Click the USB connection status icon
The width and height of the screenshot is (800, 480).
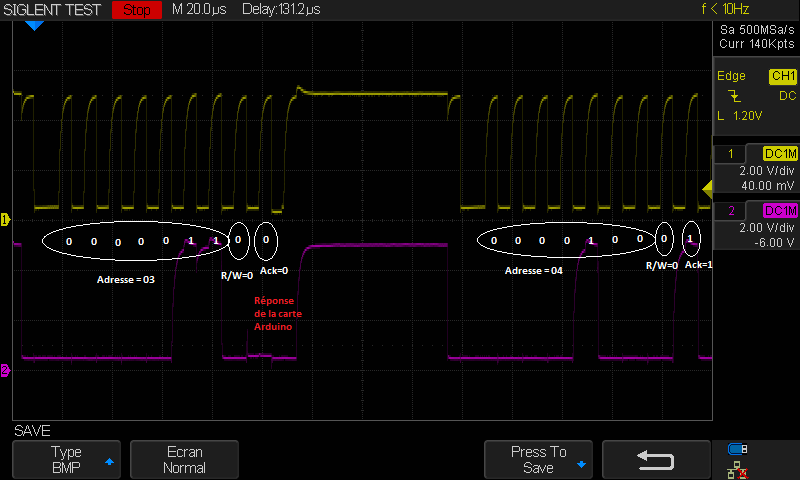737,448
